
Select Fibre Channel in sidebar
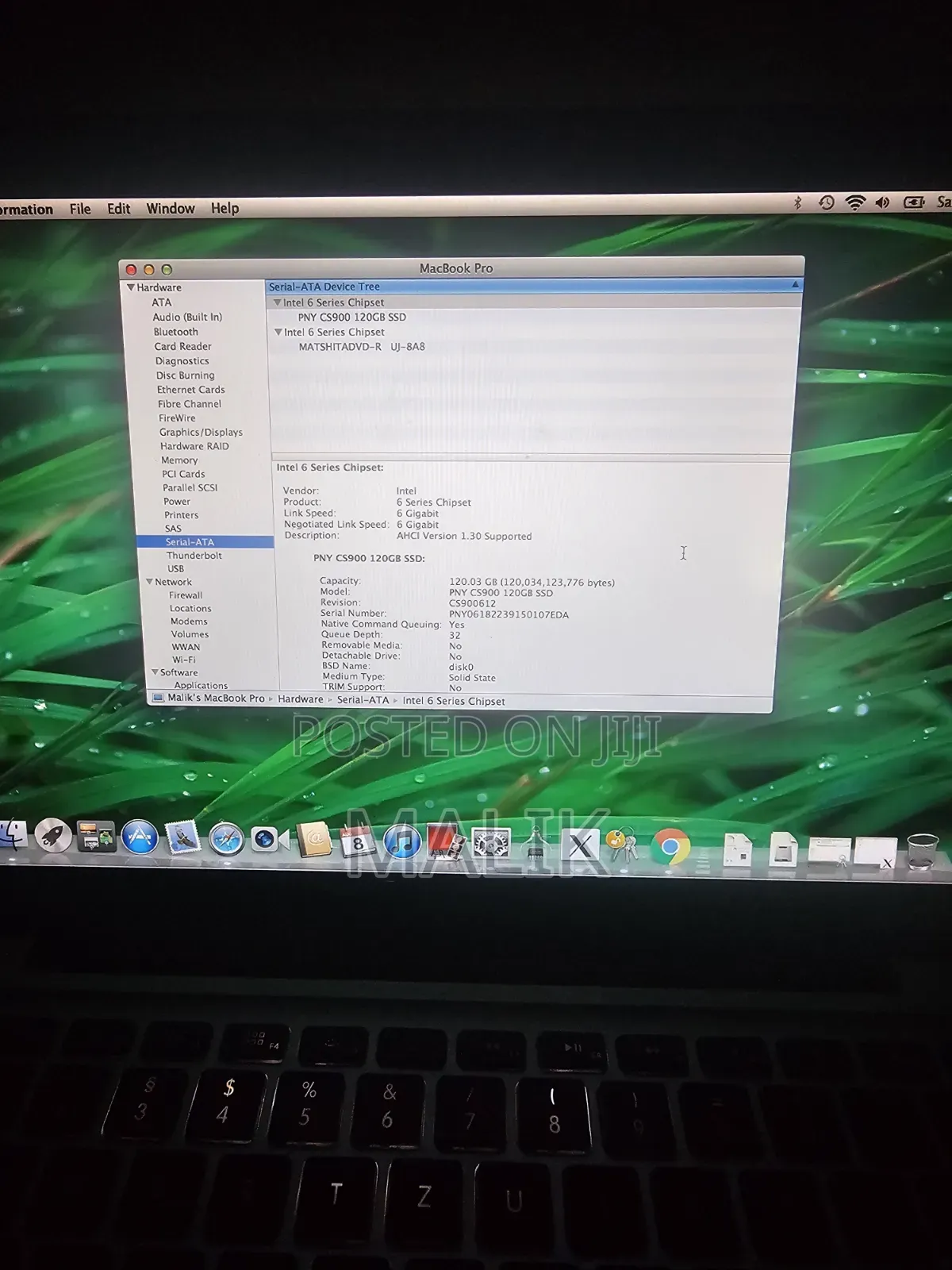(190, 404)
